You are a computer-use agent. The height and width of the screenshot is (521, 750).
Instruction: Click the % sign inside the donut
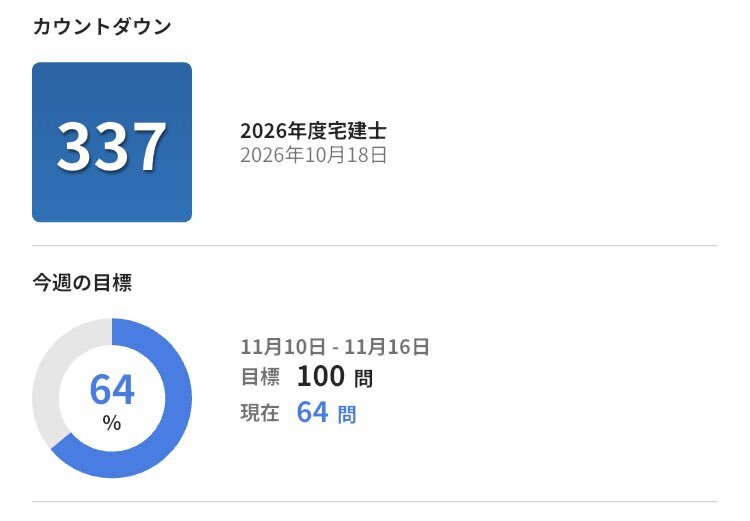pos(112,423)
